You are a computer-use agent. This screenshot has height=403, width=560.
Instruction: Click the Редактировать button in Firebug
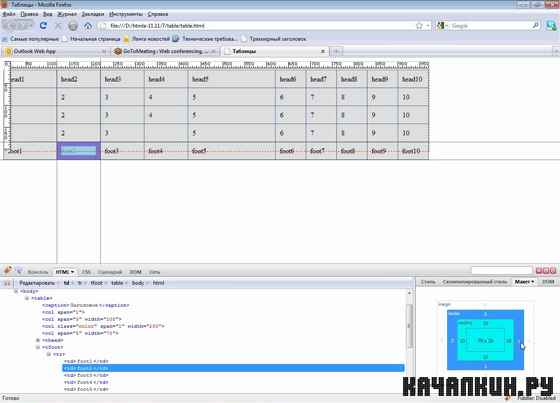pyautogui.click(x=37, y=283)
